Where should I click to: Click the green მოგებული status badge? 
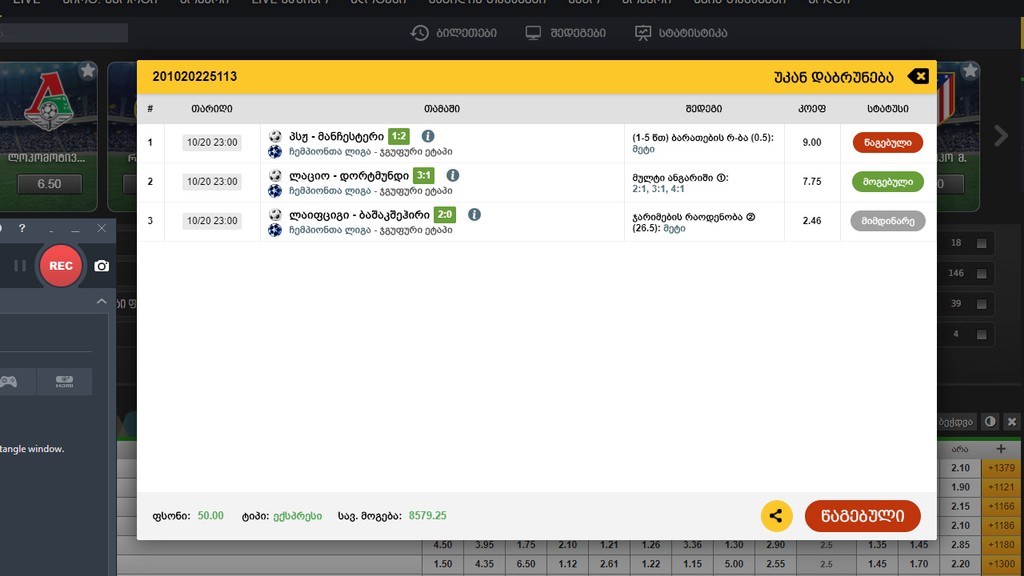888,182
